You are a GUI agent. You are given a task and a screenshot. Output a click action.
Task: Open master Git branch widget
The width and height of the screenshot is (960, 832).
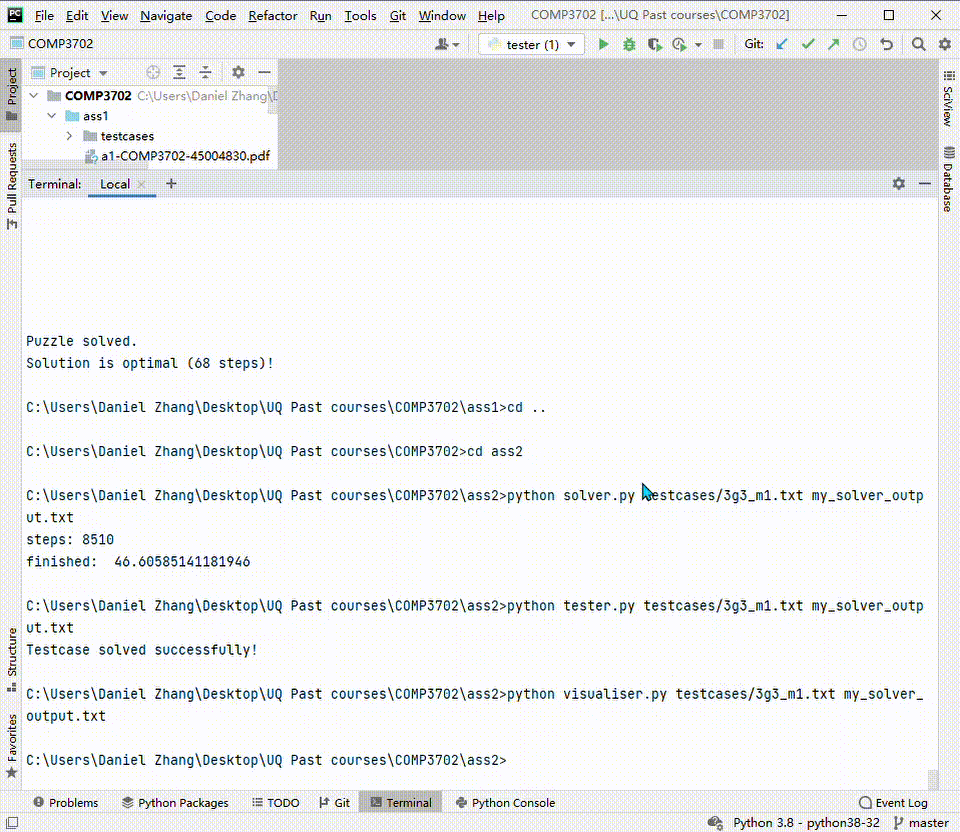tap(921, 823)
